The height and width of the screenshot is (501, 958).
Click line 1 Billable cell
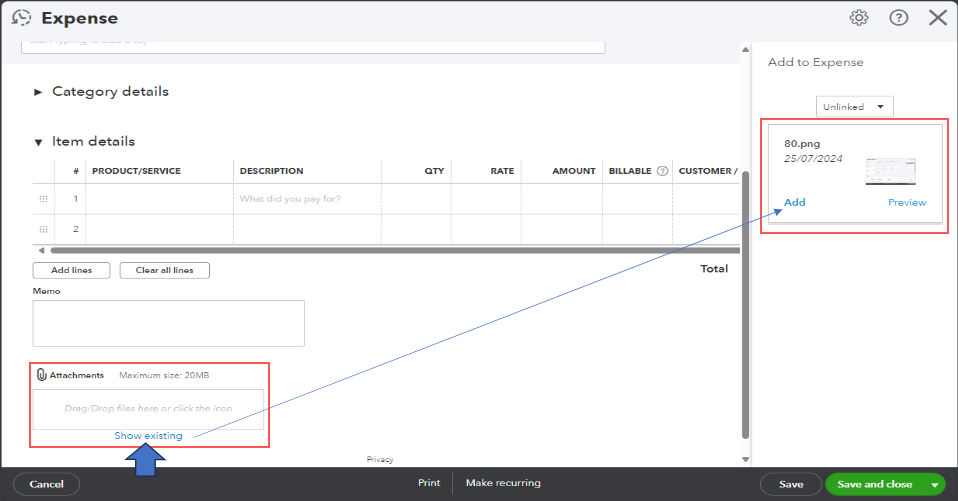coord(637,199)
